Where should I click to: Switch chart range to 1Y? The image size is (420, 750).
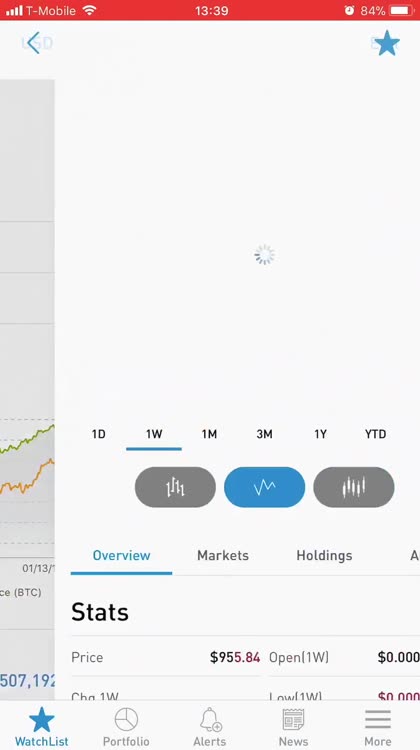[x=320, y=434]
